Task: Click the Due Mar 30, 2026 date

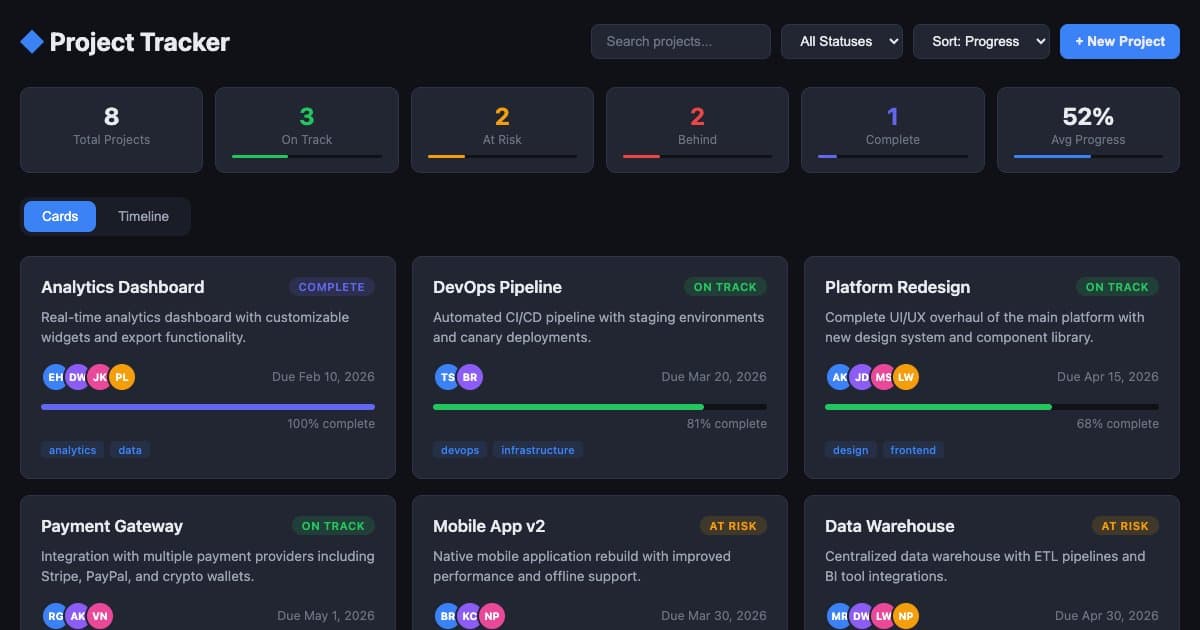Action: pos(714,616)
